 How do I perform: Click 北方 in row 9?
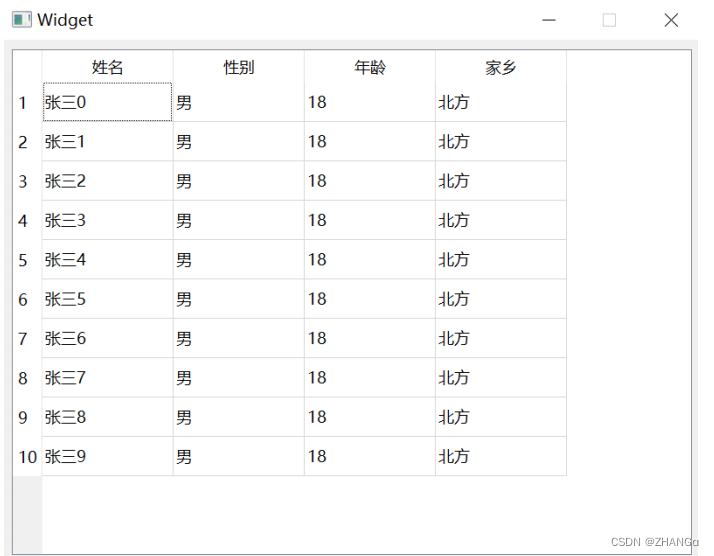click(x=501, y=417)
